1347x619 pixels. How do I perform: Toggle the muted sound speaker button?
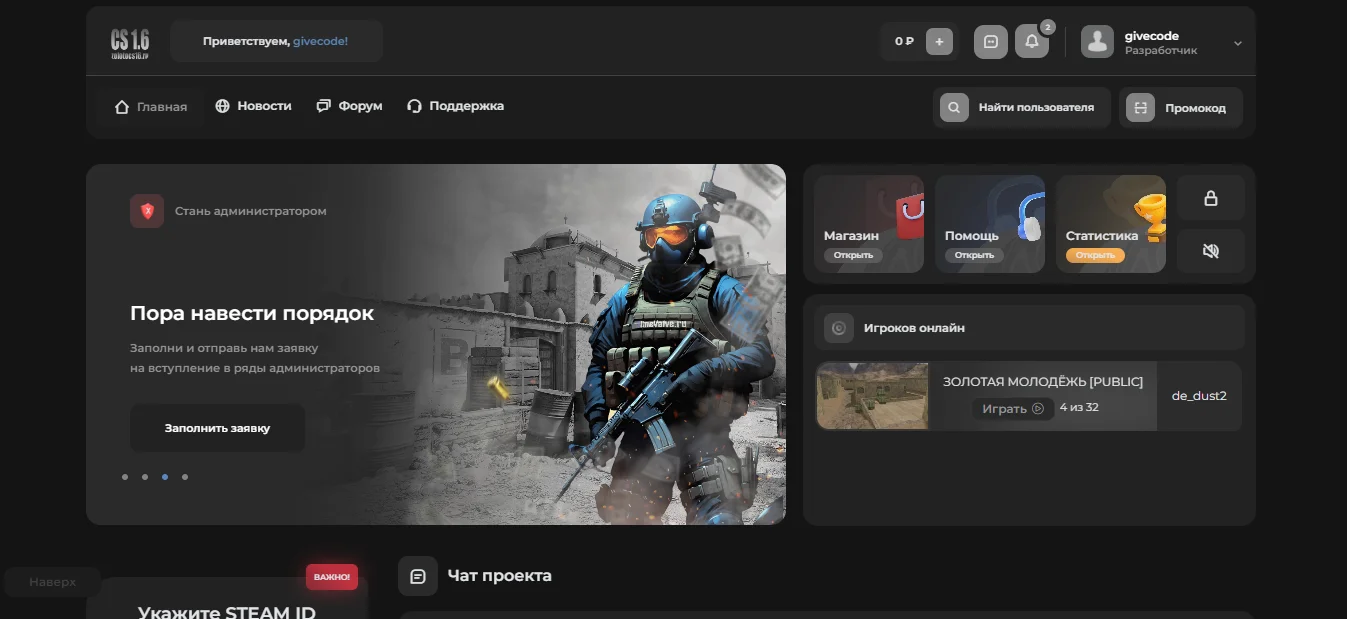pos(1210,251)
